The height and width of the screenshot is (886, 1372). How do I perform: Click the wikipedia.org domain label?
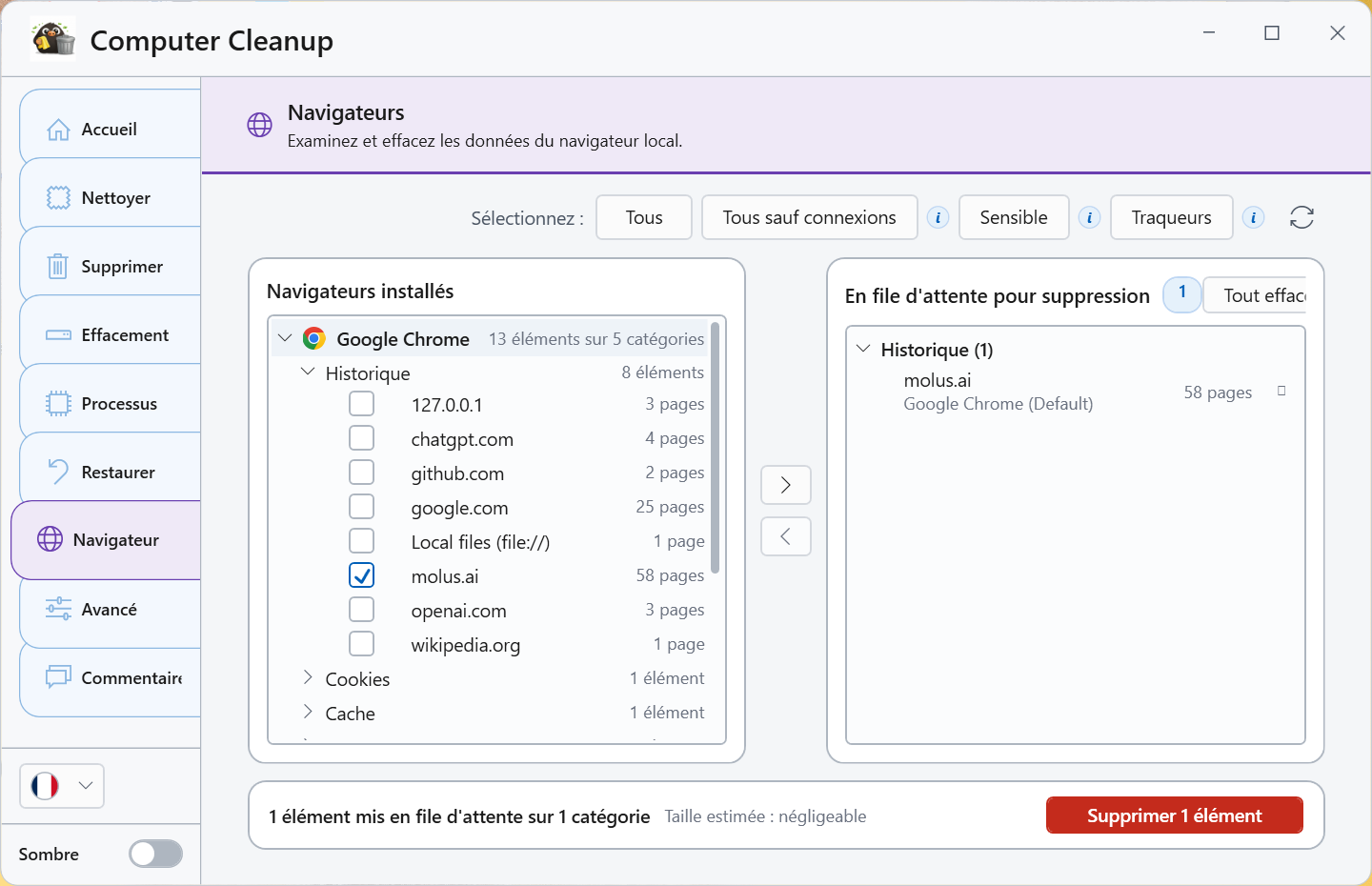coord(466,645)
